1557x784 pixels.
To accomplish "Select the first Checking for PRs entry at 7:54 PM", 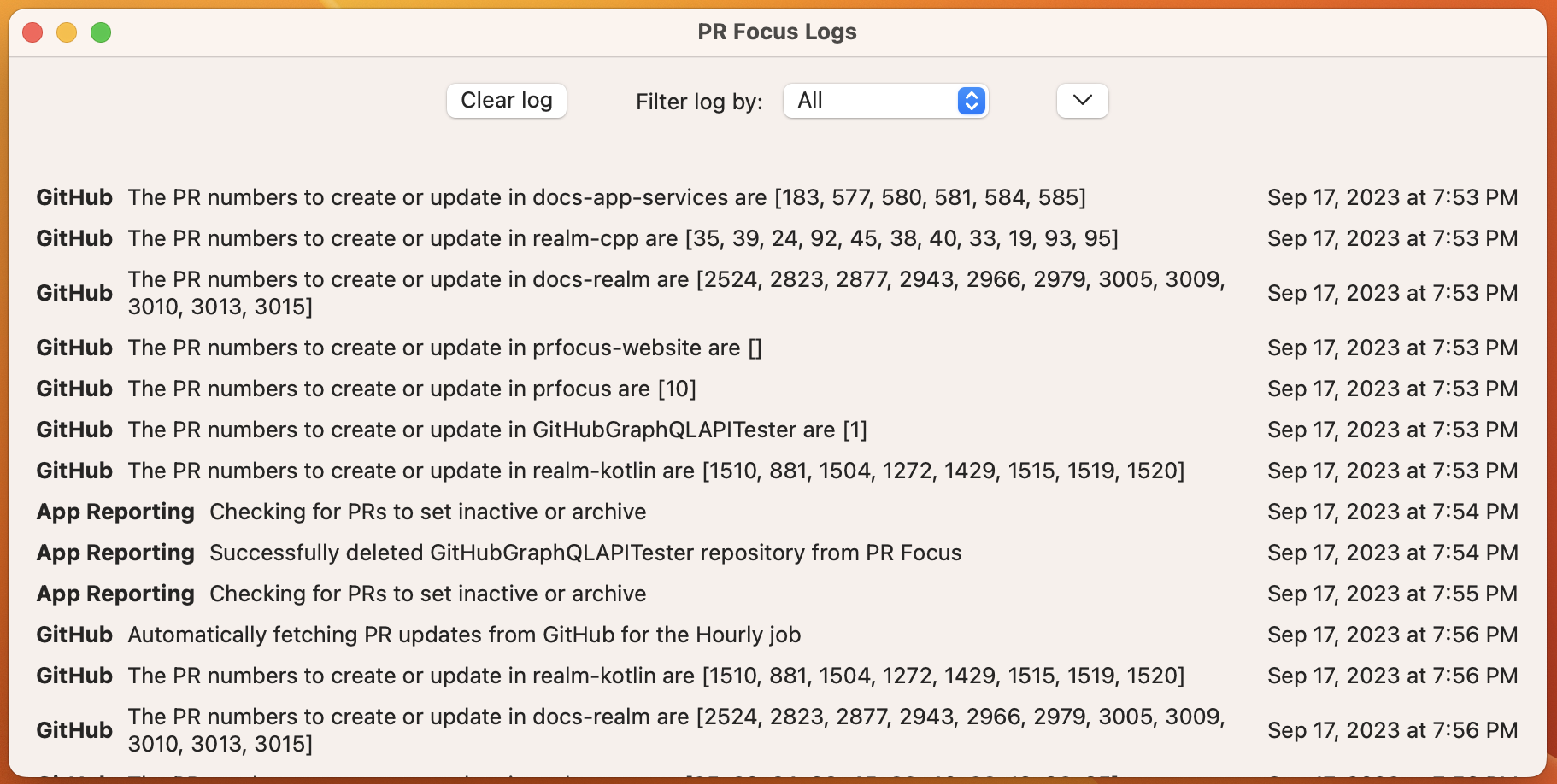I will [x=777, y=512].
